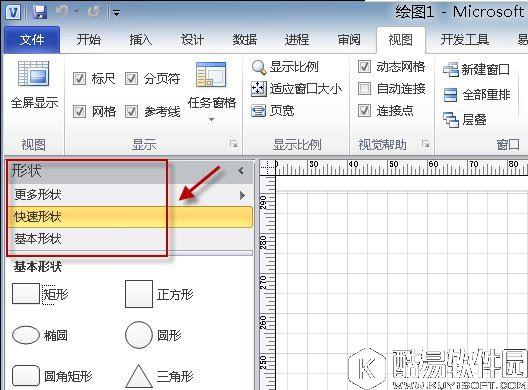Click the Redo arrow in quick access toolbar

tap(93, 12)
